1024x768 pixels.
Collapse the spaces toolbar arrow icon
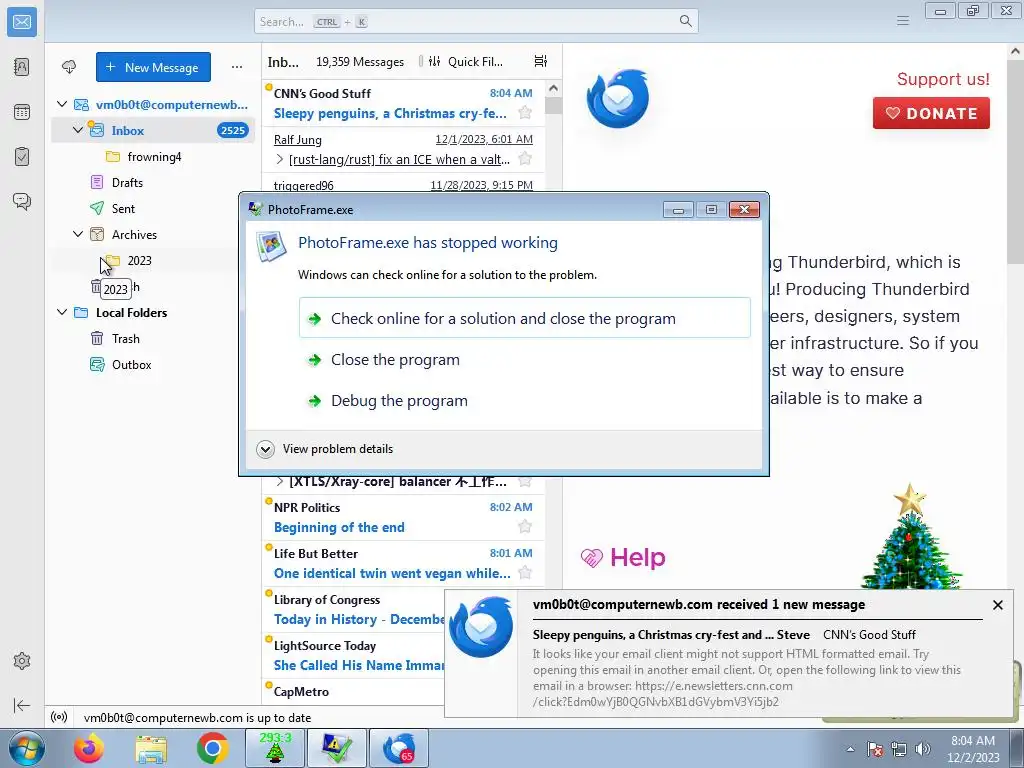(22, 705)
